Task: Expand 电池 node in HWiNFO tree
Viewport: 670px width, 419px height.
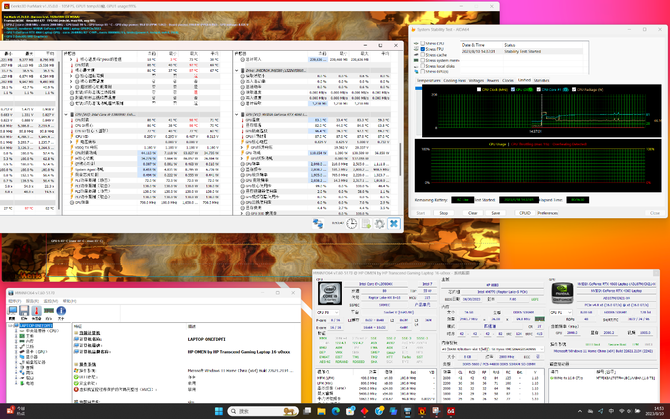Action: 16,383
